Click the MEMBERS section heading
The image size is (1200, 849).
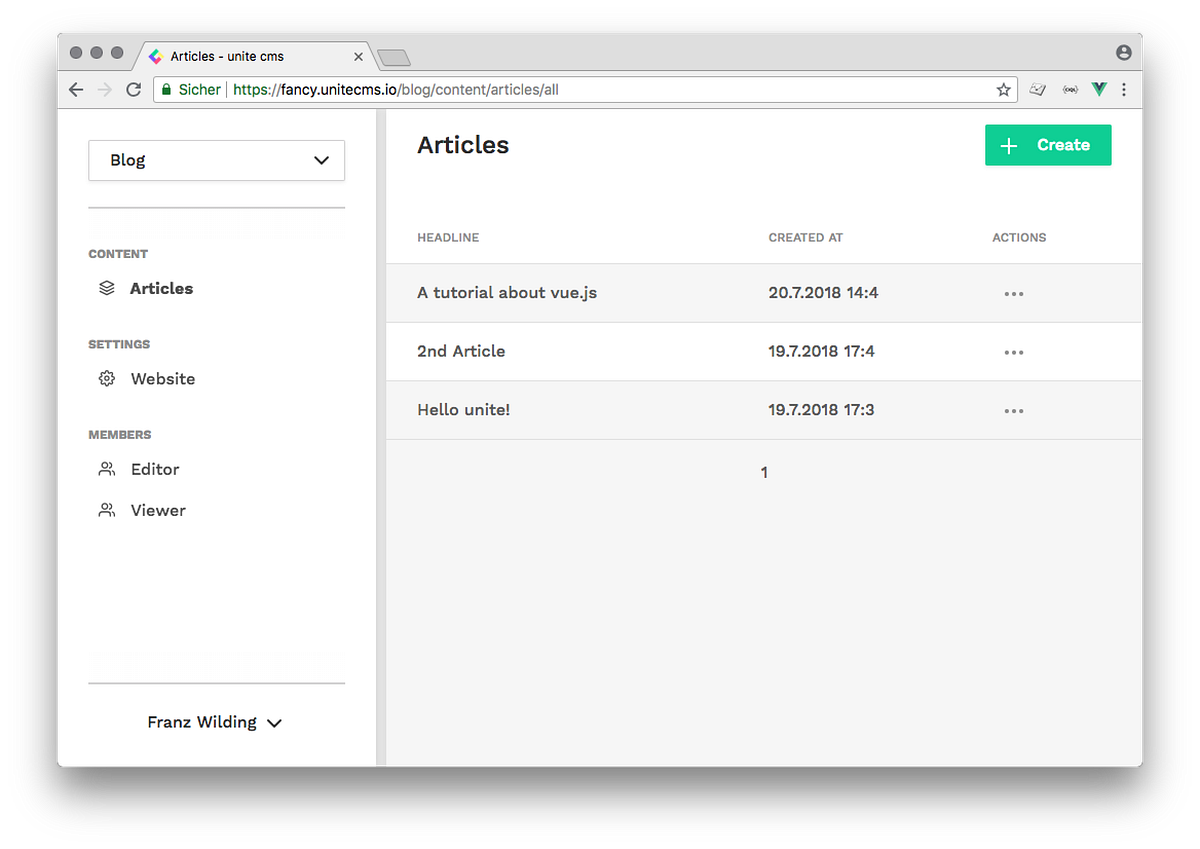coord(119,434)
